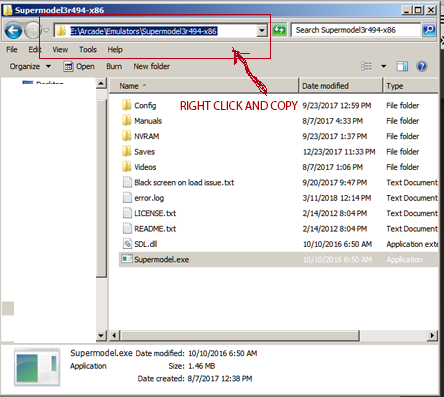Click the error.log file name
This screenshot has width=444, height=397.
(x=149, y=198)
